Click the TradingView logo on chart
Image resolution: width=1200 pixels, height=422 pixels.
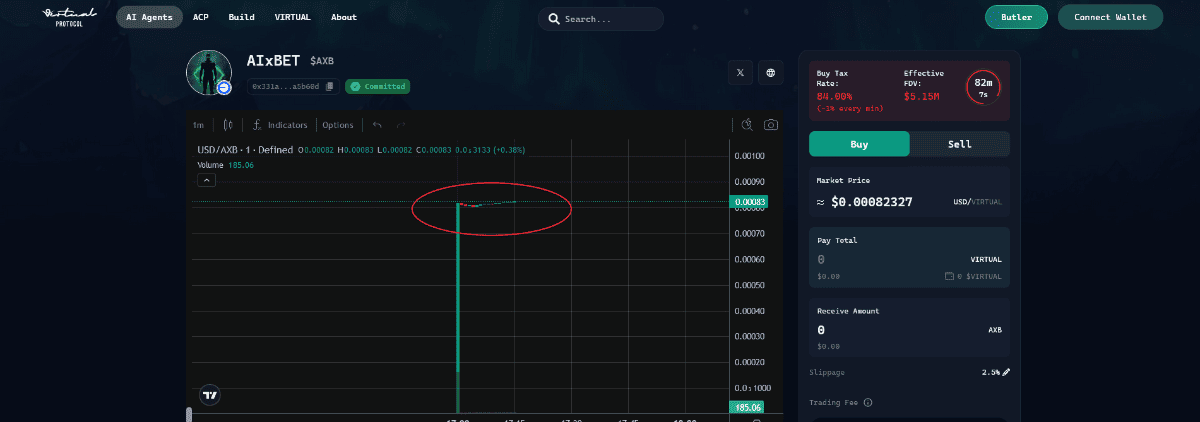[x=210, y=395]
